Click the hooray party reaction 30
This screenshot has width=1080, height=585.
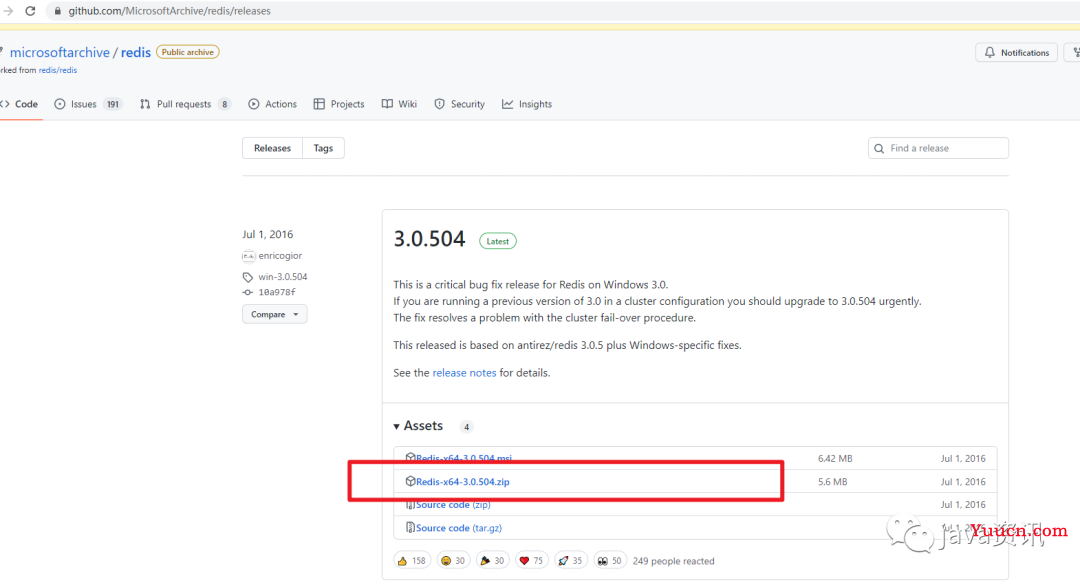[x=492, y=561]
